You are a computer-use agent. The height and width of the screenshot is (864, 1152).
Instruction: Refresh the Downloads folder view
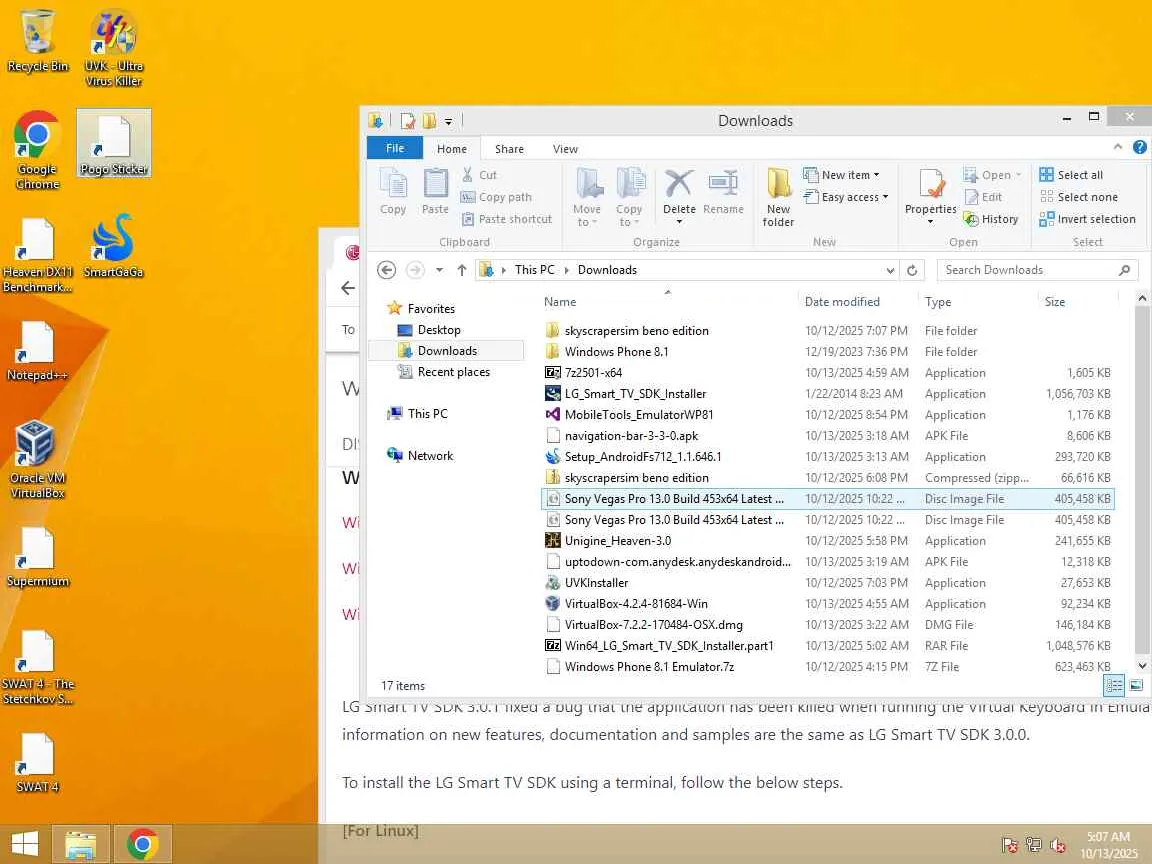[912, 270]
